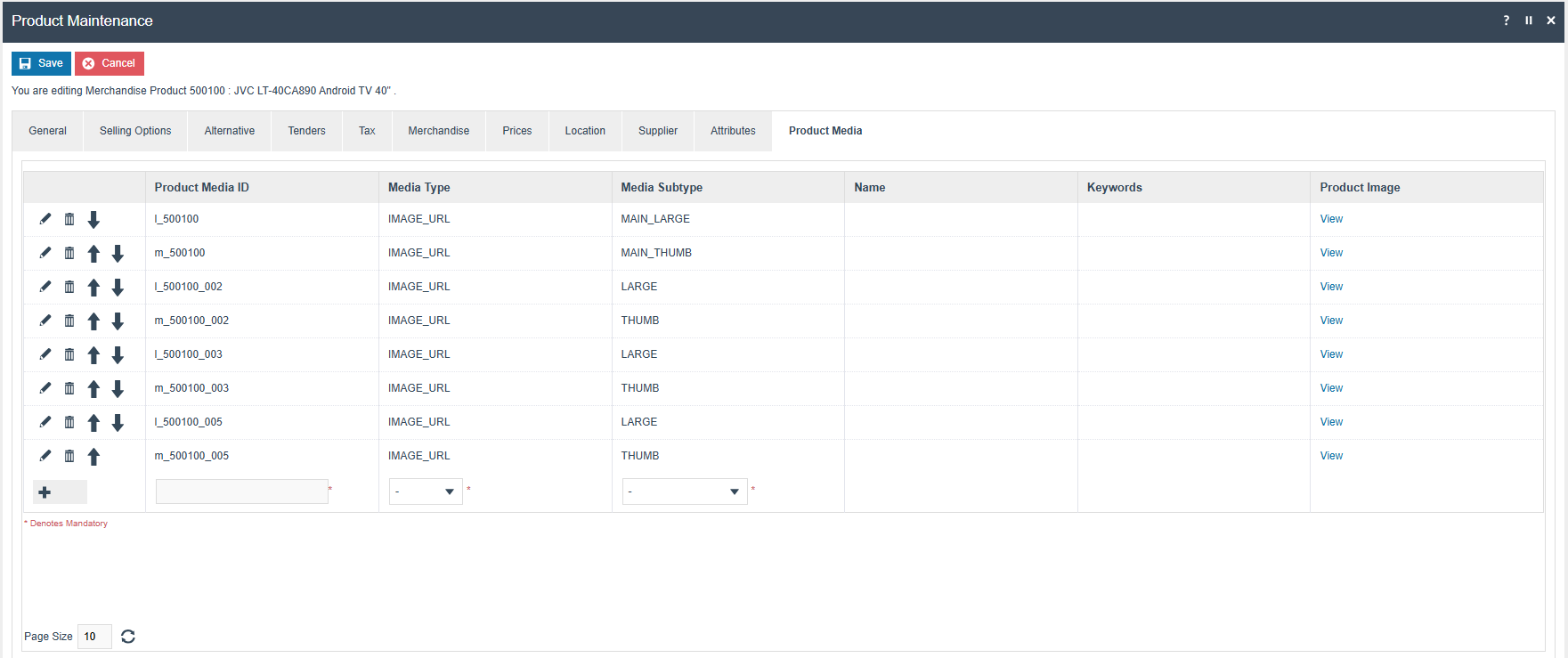Switch to the Prices tab
The width and height of the screenshot is (1568, 658).
(x=517, y=131)
